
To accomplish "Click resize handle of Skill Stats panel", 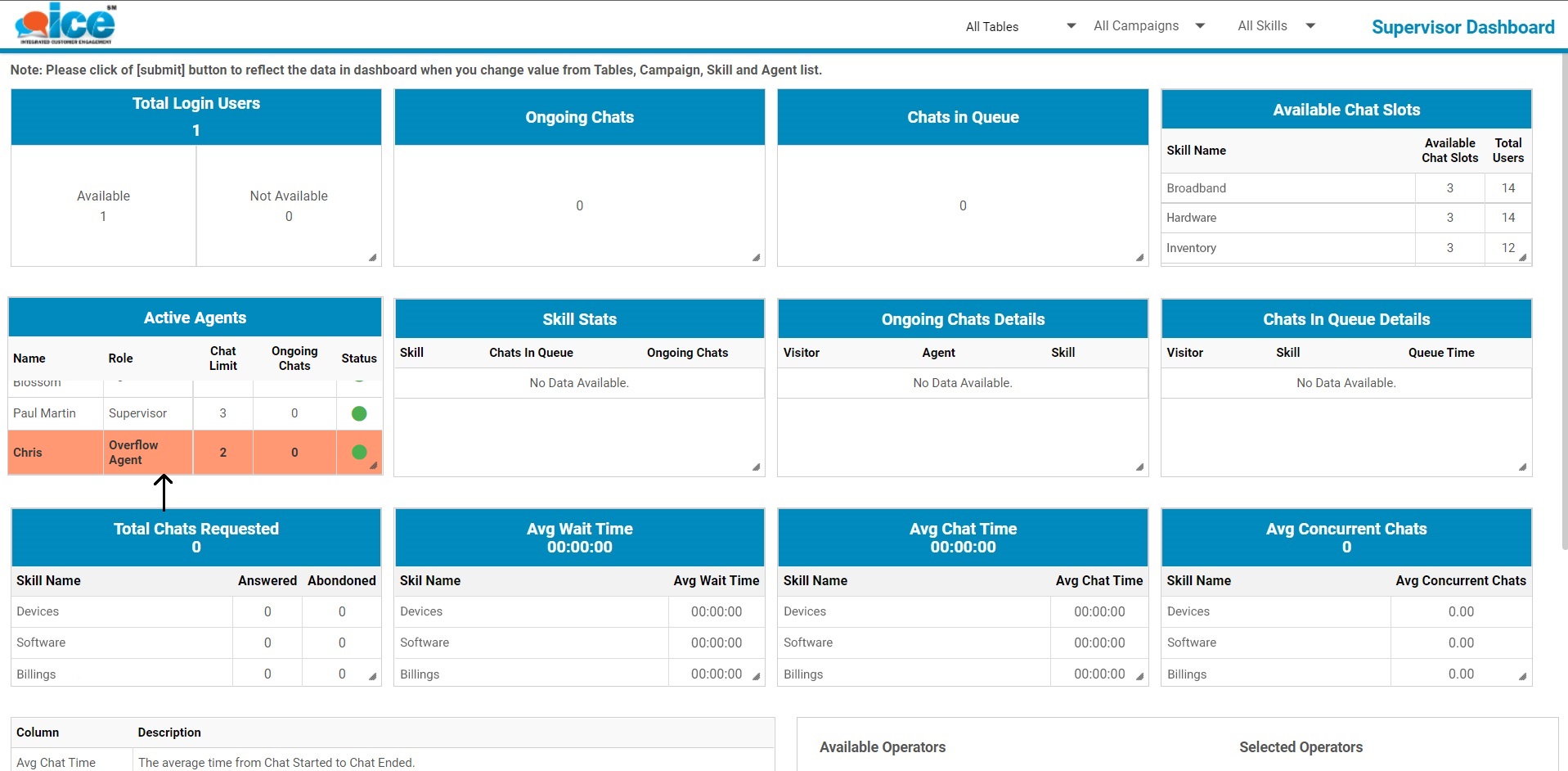I will (x=756, y=467).
